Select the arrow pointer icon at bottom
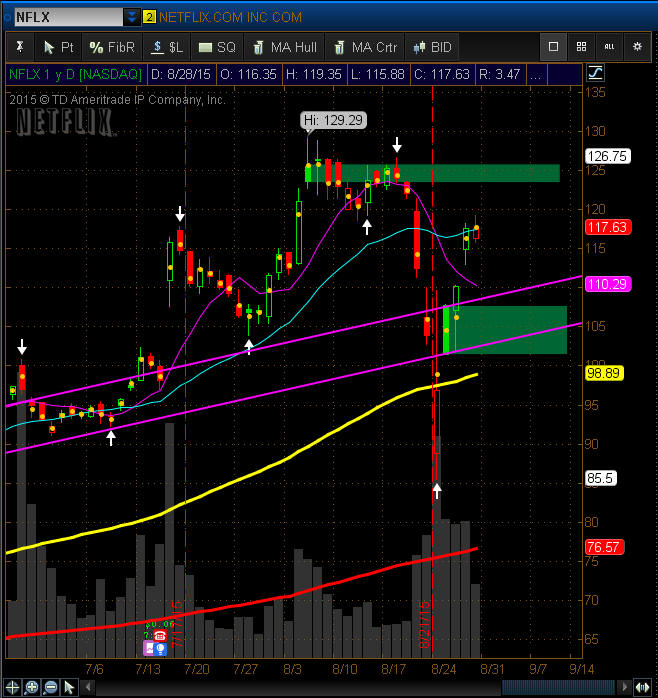The image size is (658, 698). coord(69,687)
